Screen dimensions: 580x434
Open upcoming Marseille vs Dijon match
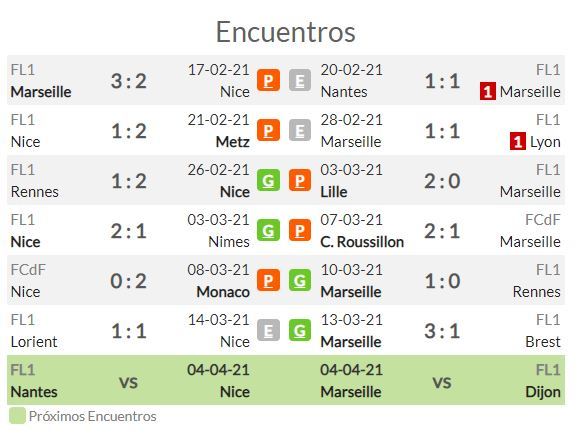click(442, 380)
